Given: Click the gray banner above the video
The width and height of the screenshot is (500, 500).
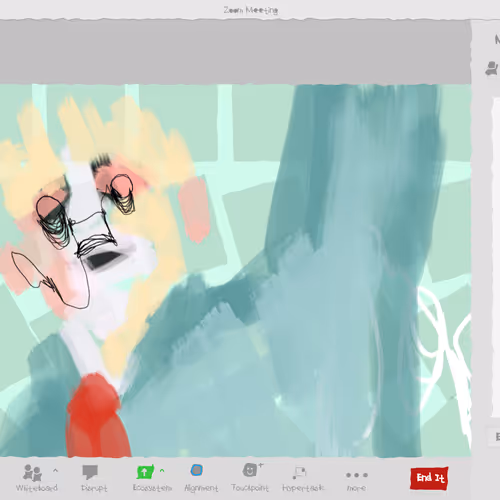Looking at the screenshot, I should click(x=235, y=52).
